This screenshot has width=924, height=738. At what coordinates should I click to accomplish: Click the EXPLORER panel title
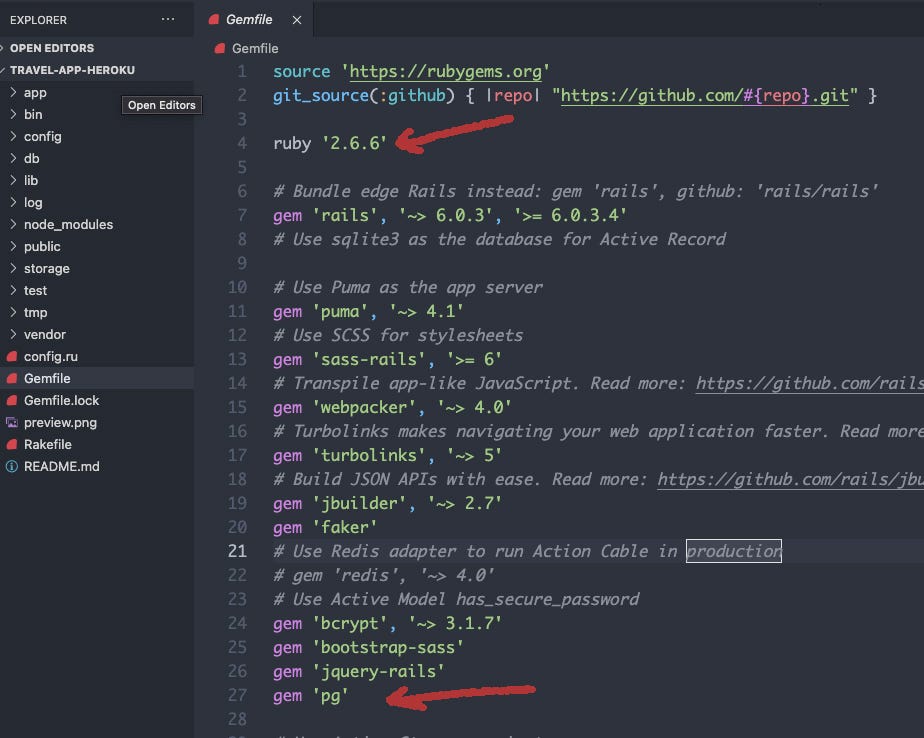click(x=38, y=20)
